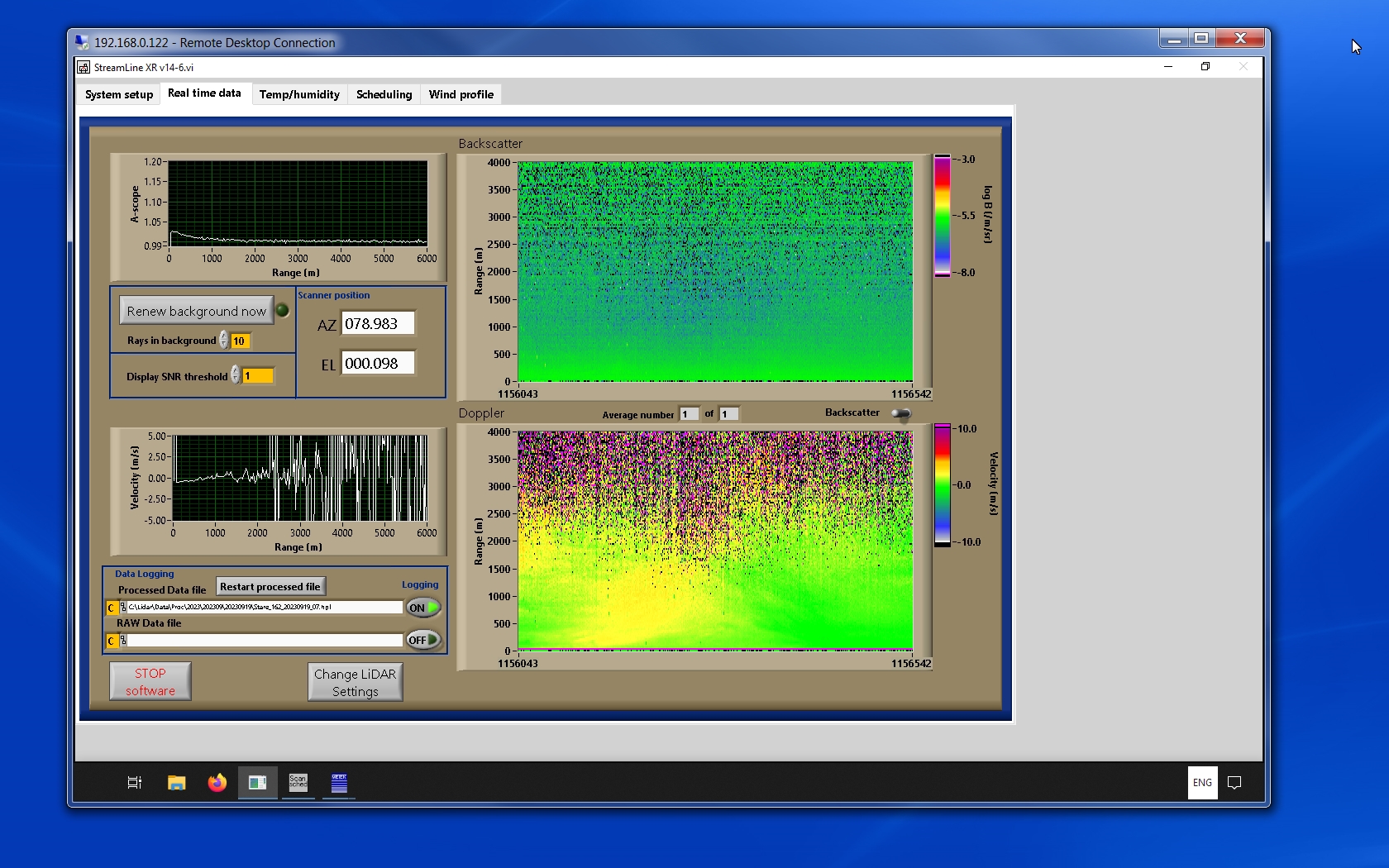
Task: Open the notification center icon
Action: pos(1234,783)
